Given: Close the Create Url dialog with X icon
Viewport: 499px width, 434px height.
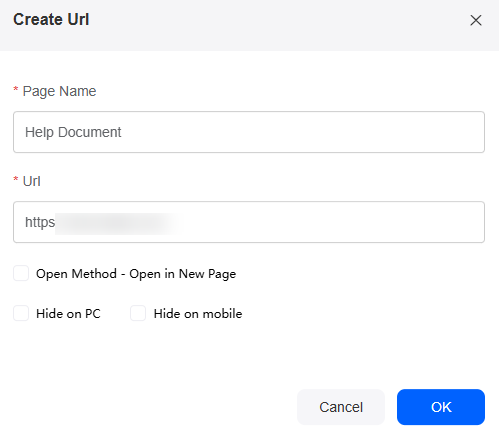Looking at the screenshot, I should pos(476,20).
